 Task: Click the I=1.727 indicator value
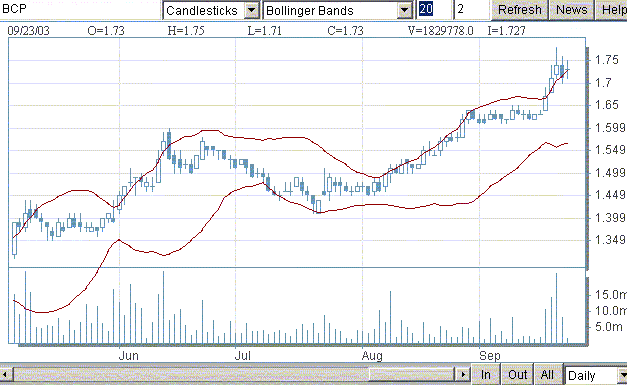click(x=506, y=31)
